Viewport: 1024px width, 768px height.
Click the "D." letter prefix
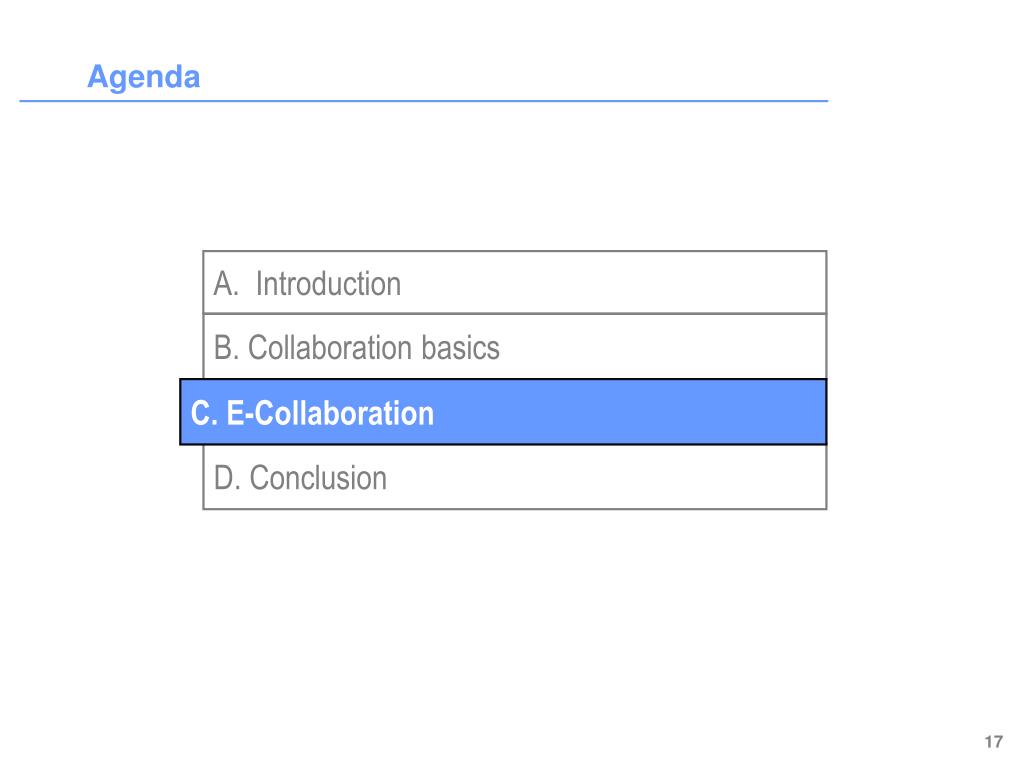pos(227,478)
